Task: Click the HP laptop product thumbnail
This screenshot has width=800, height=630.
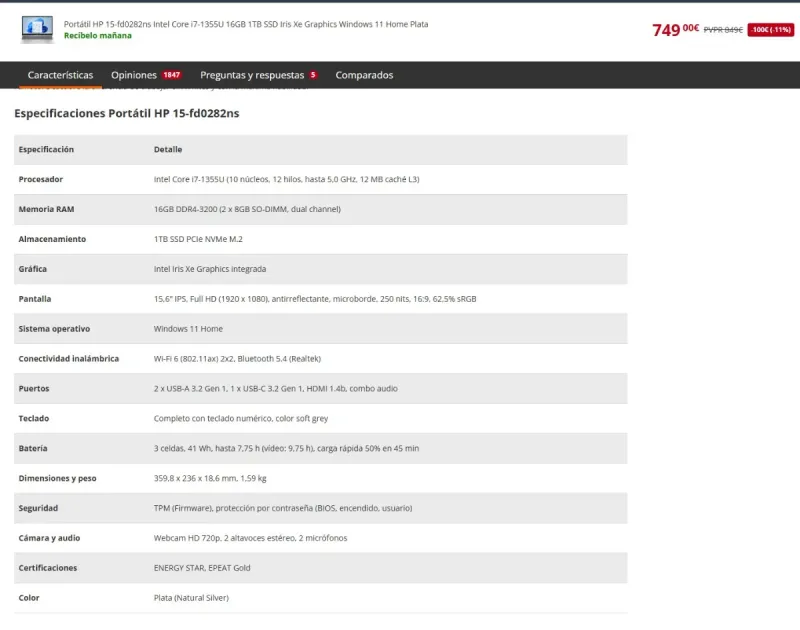Action: point(37,29)
